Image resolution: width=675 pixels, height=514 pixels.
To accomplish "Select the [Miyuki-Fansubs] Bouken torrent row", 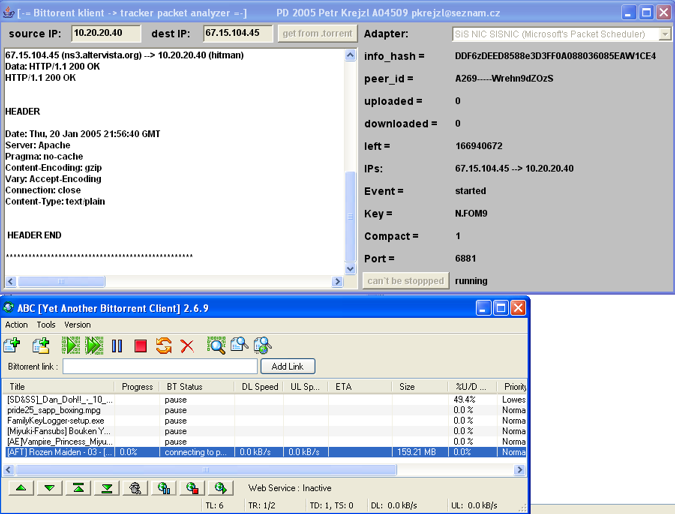I will [x=265, y=431].
